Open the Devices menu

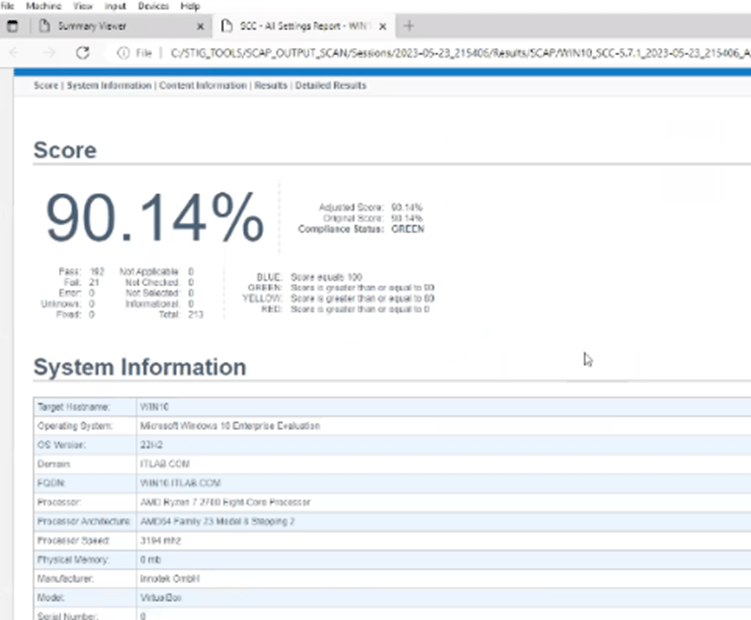point(153,6)
